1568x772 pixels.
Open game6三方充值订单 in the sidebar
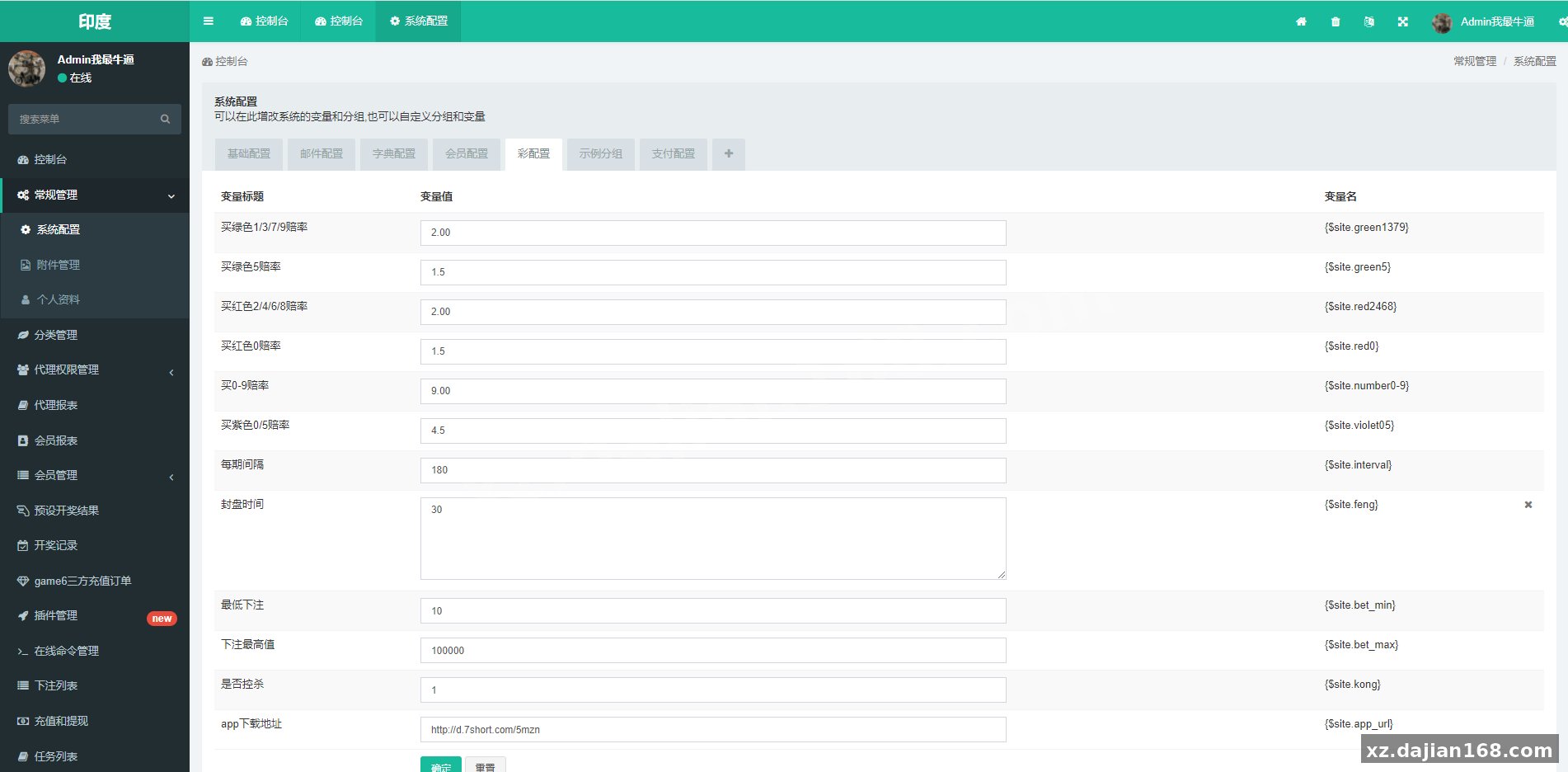(x=95, y=581)
